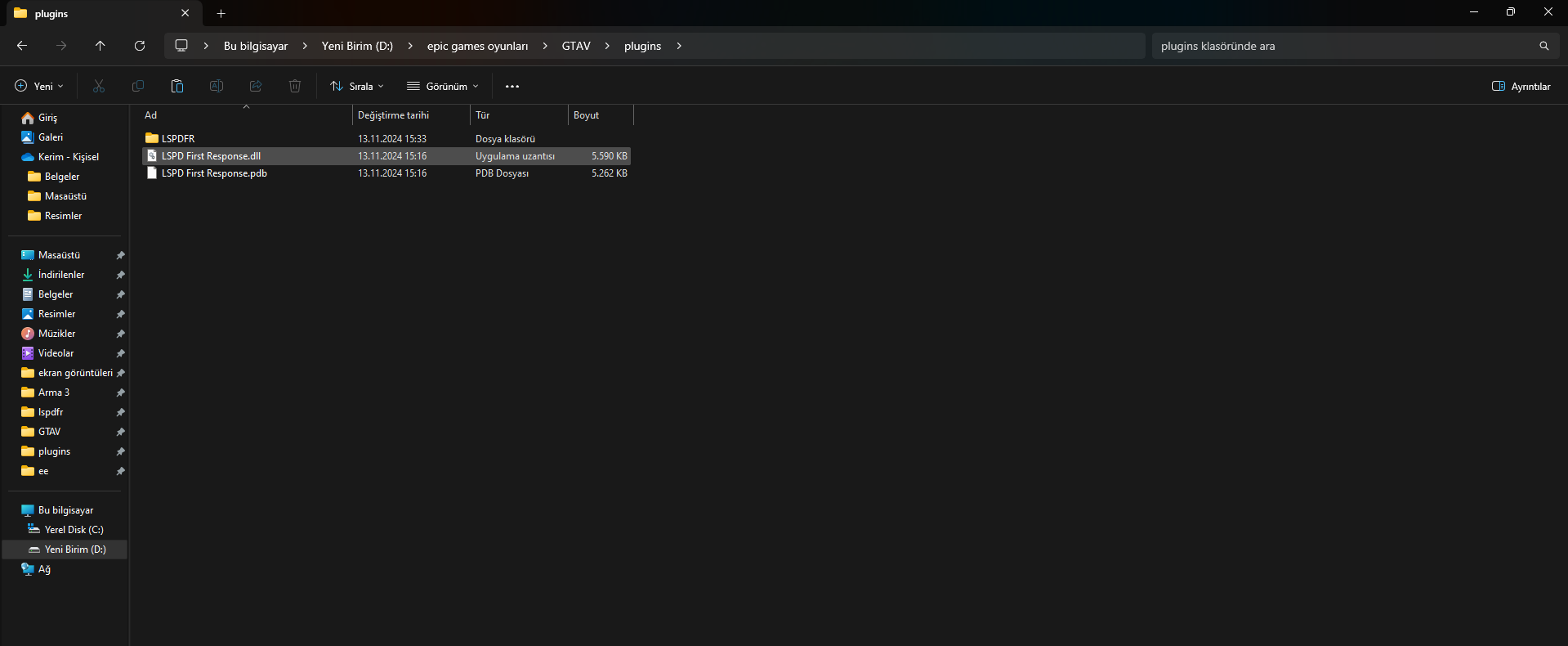
Task: Navigate to GTAV breadcrumb
Action: [576, 46]
